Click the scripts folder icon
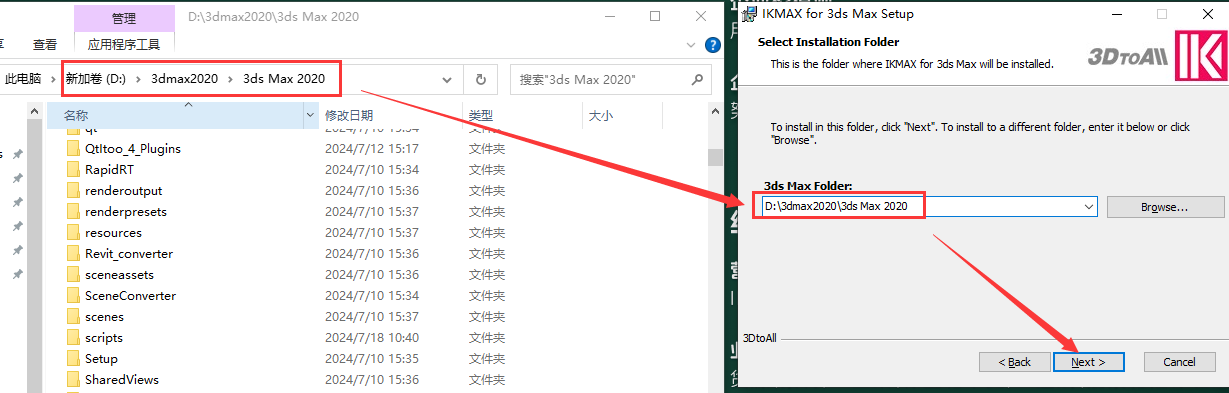The height and width of the screenshot is (393, 1229). 72,337
